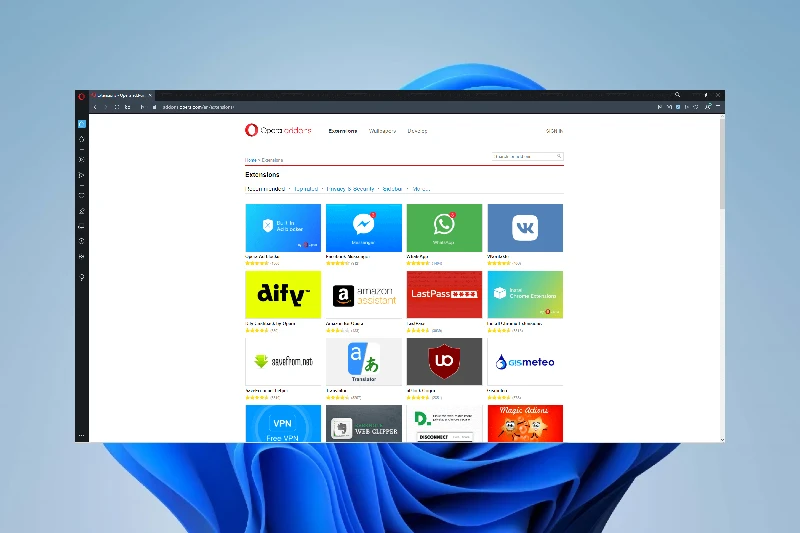Open sidebar three-dot setup menu
The image size is (800, 533).
click(82, 436)
